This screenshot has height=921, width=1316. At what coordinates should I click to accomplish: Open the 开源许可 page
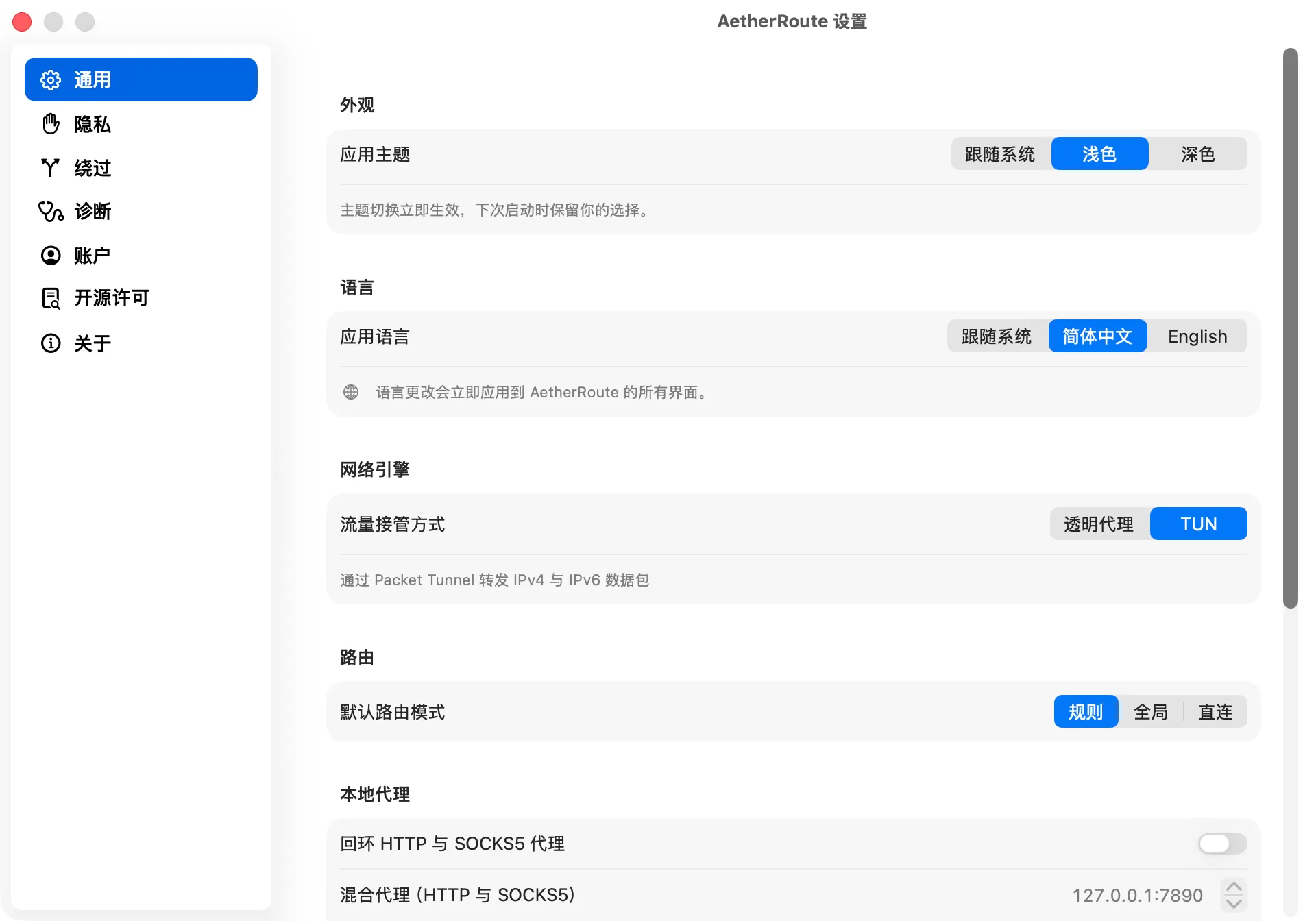(141, 298)
